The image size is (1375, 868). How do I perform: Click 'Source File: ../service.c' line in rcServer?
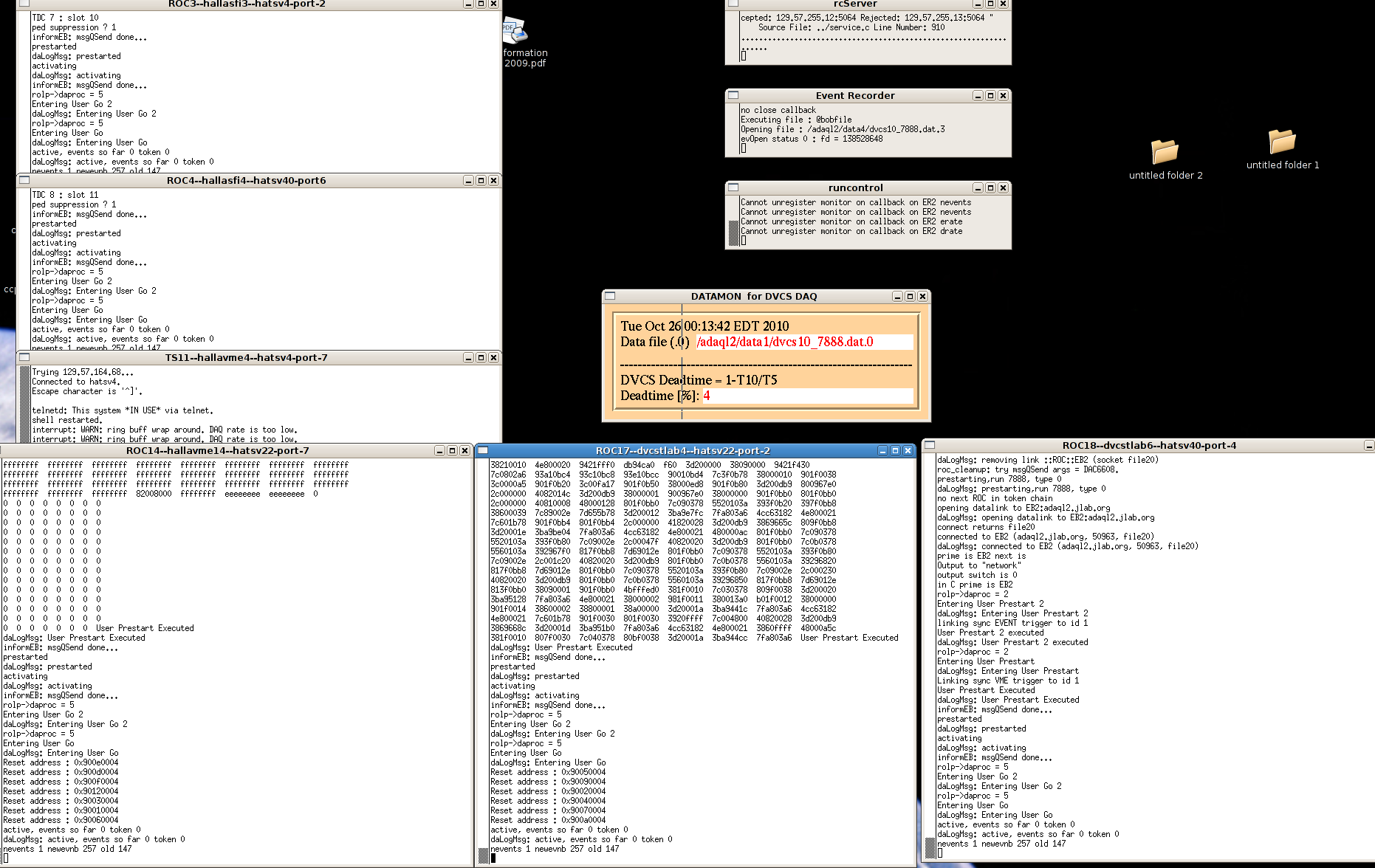851,27
